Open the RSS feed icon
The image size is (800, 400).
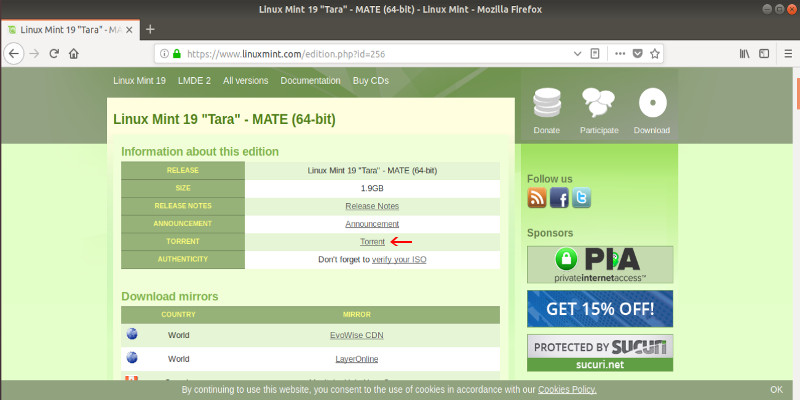(x=537, y=197)
